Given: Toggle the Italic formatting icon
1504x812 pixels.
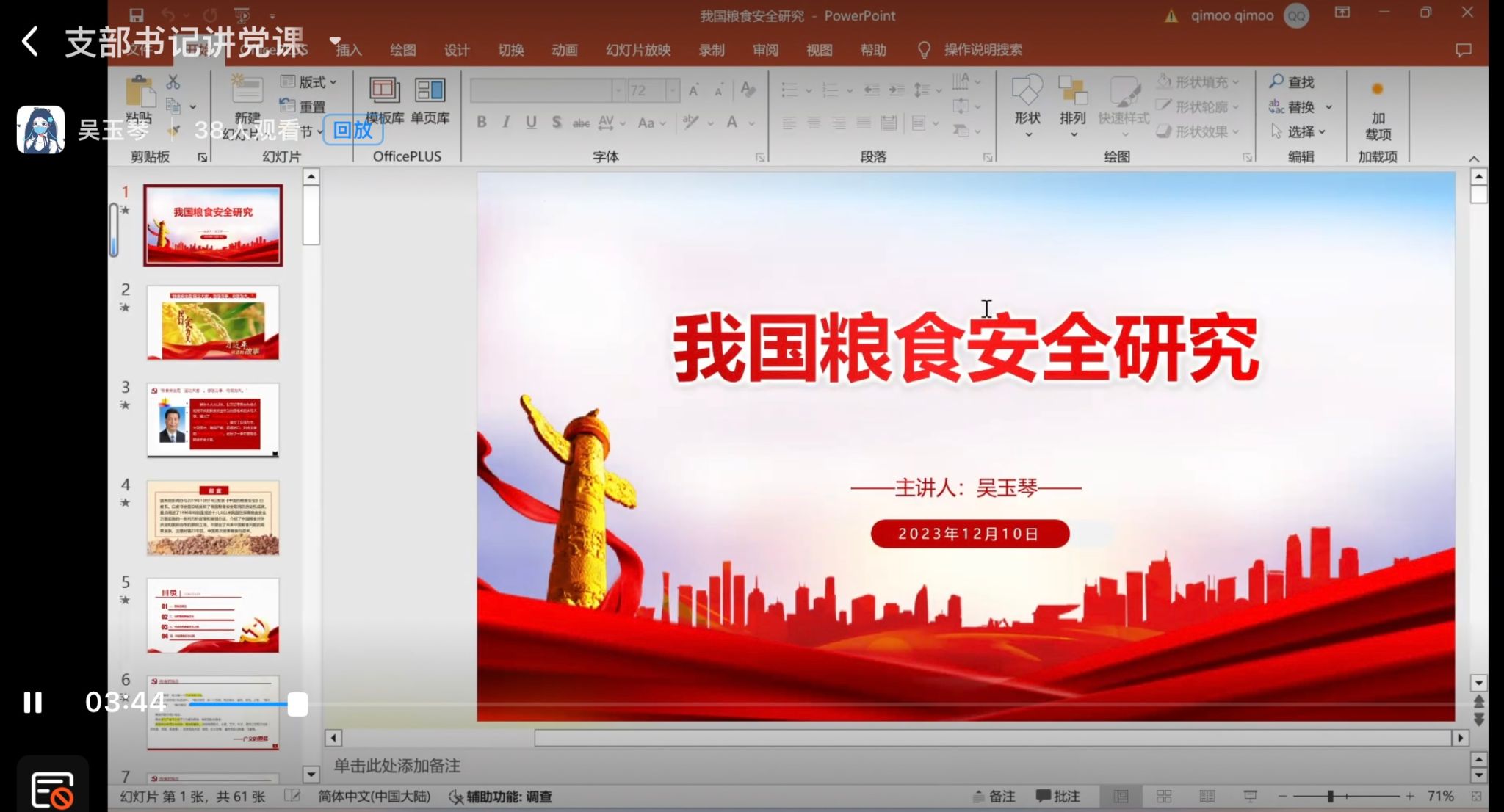Looking at the screenshot, I should point(506,123).
